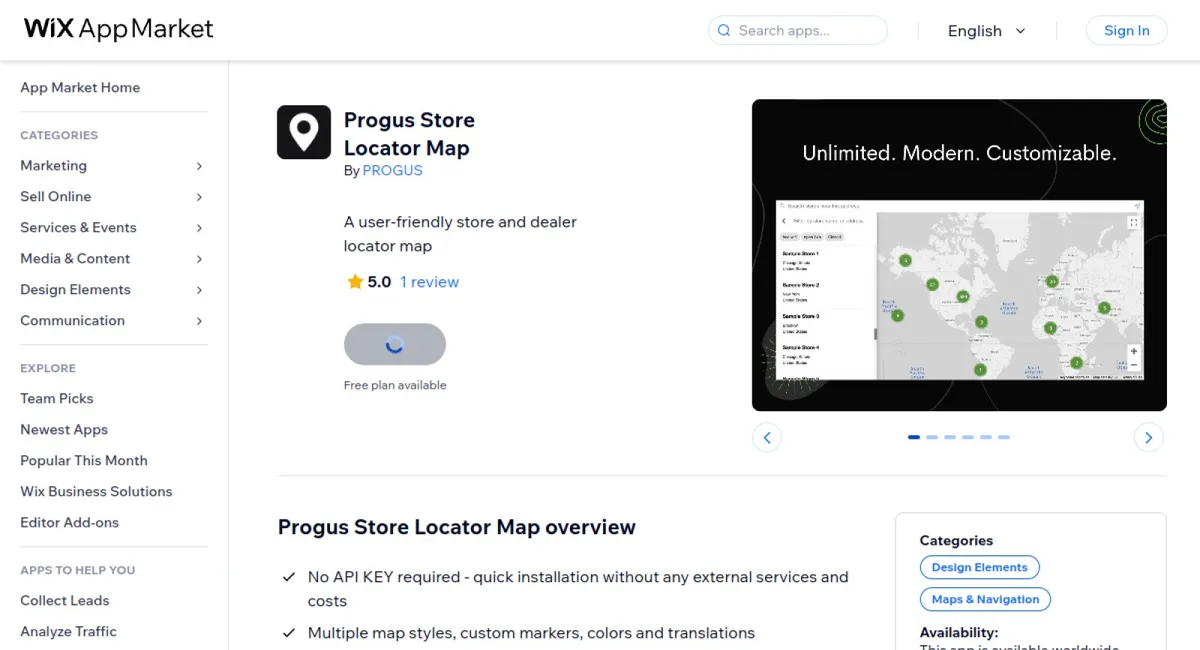Click the loading Add to Site button
This screenshot has height=650, width=1200.
395,344
